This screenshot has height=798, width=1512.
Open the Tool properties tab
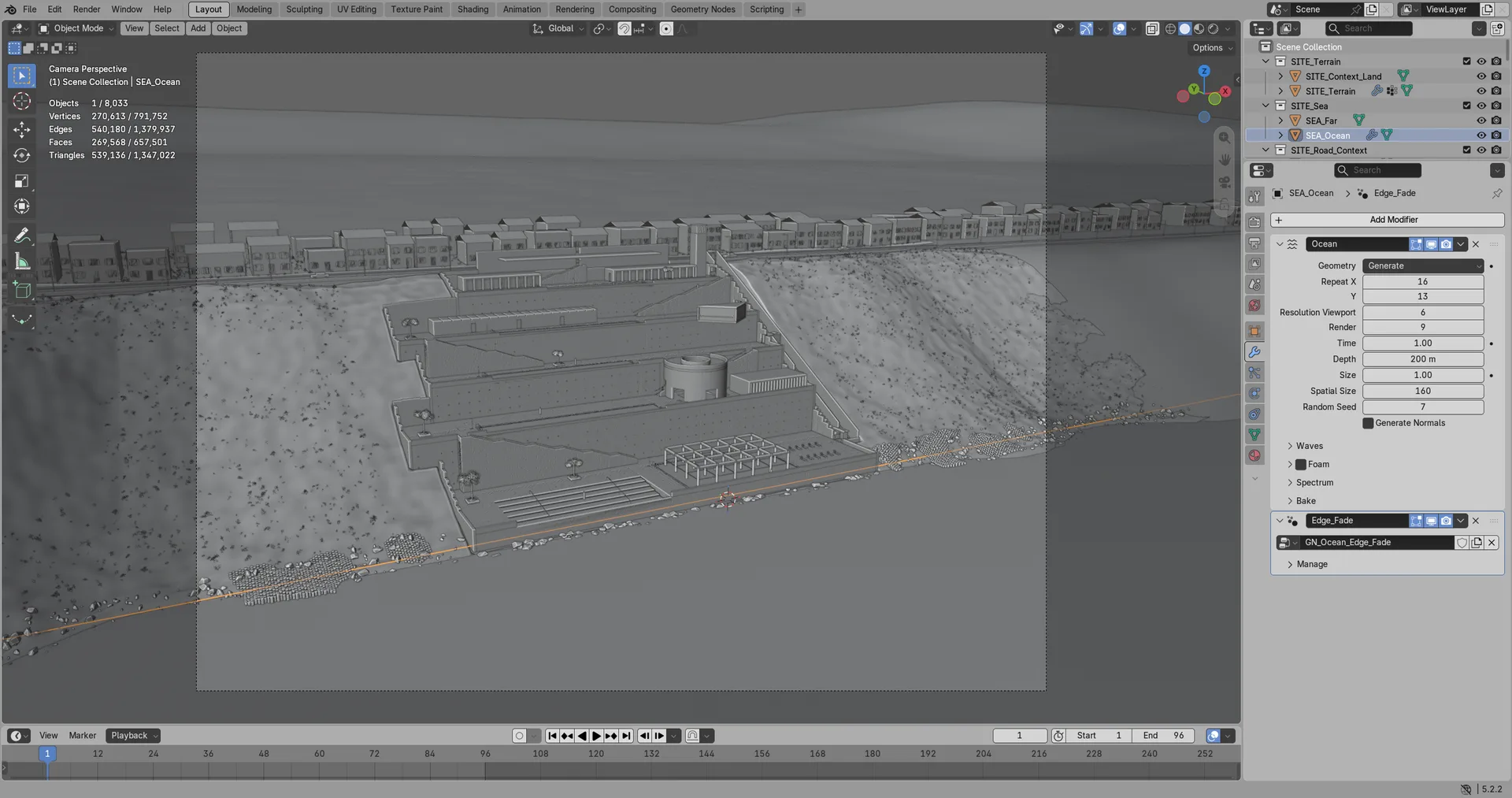tap(1254, 196)
